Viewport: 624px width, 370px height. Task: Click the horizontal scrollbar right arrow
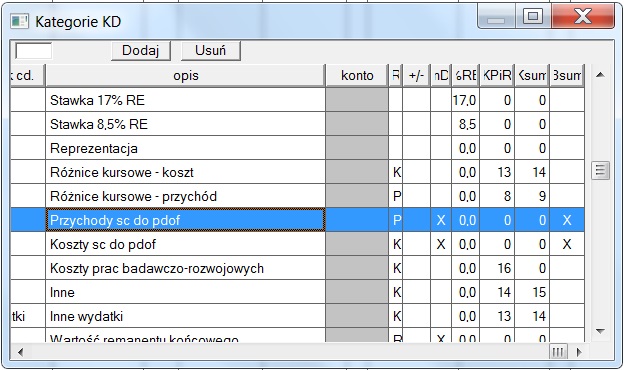point(579,352)
